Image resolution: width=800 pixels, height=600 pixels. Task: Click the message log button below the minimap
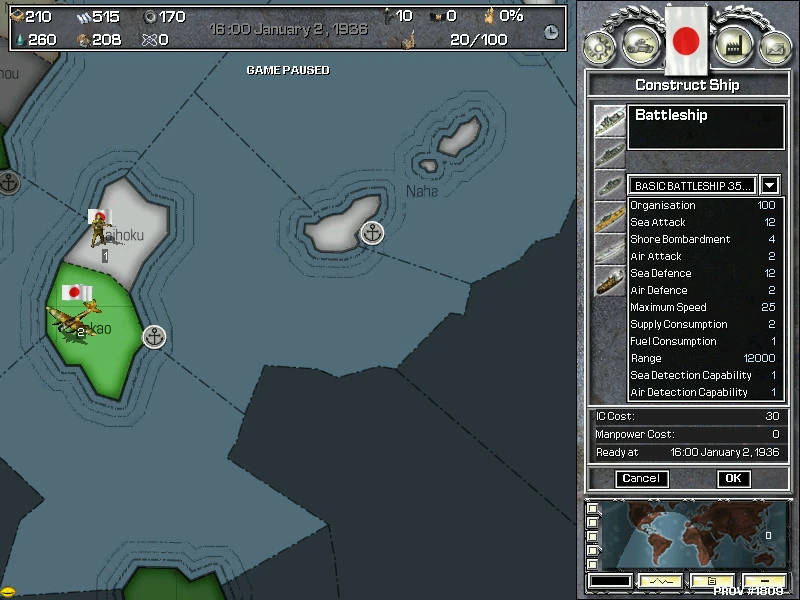713,581
